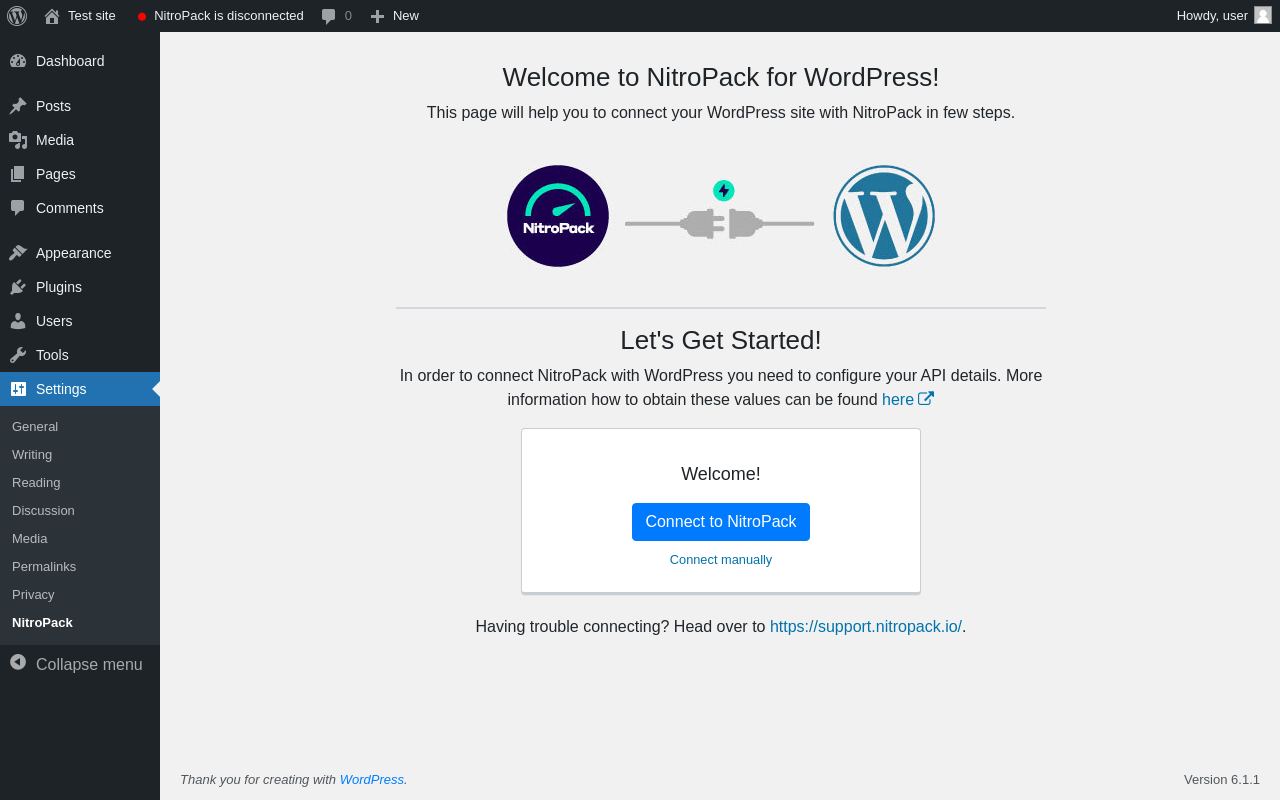The height and width of the screenshot is (800, 1280).
Task: Click the large WordPress logo image
Action: tap(884, 216)
